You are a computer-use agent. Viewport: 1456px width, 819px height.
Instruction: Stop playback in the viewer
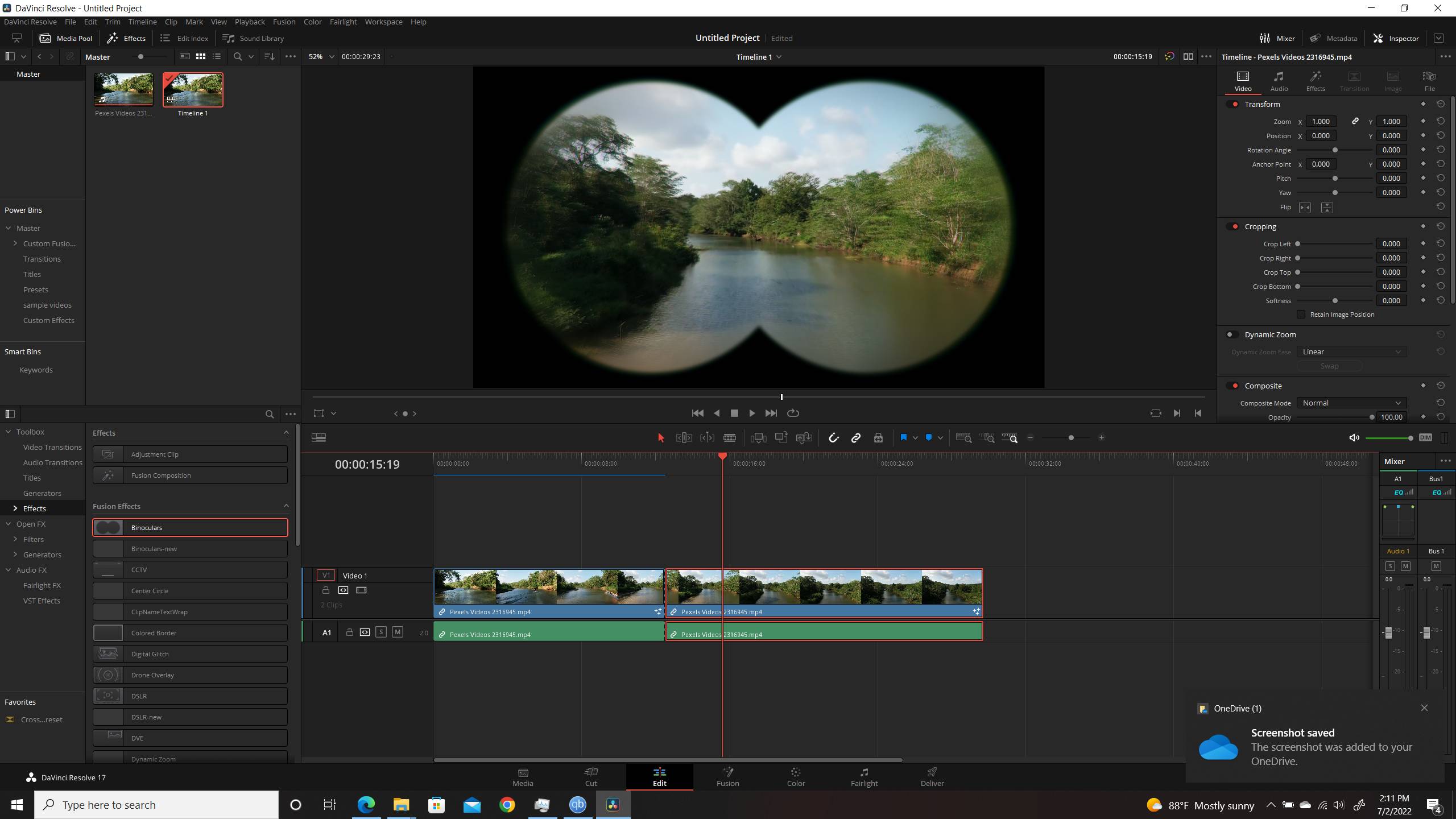tap(734, 413)
